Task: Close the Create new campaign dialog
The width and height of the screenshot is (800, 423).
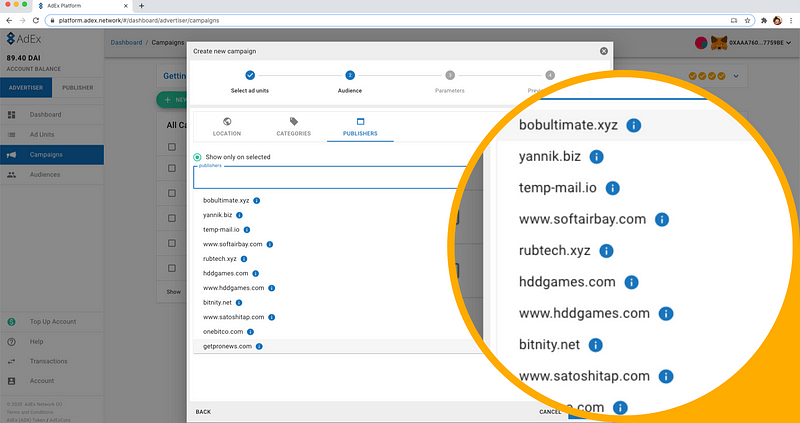Action: [604, 51]
